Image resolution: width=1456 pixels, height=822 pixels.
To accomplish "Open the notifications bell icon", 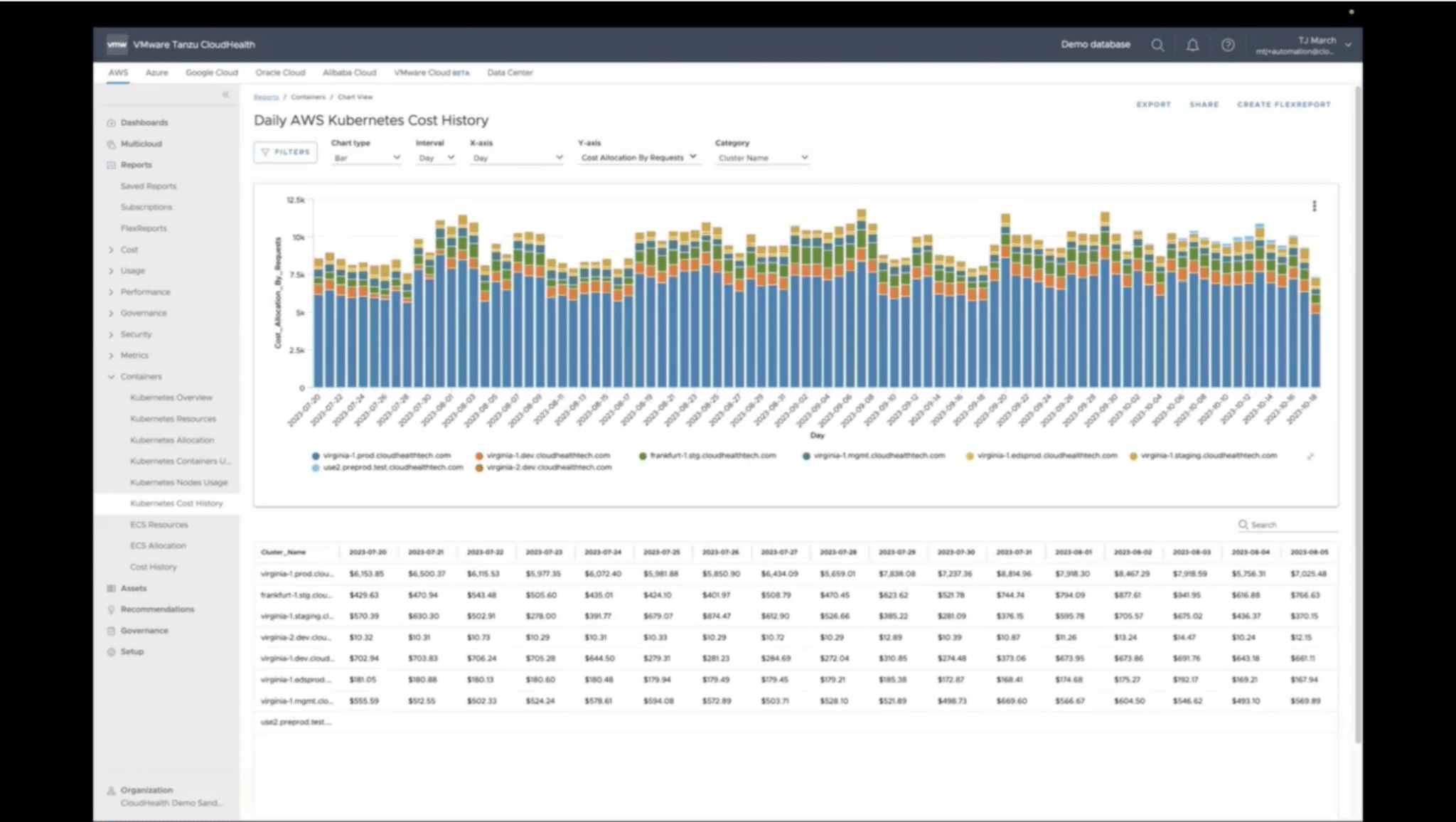I will click(x=1192, y=45).
